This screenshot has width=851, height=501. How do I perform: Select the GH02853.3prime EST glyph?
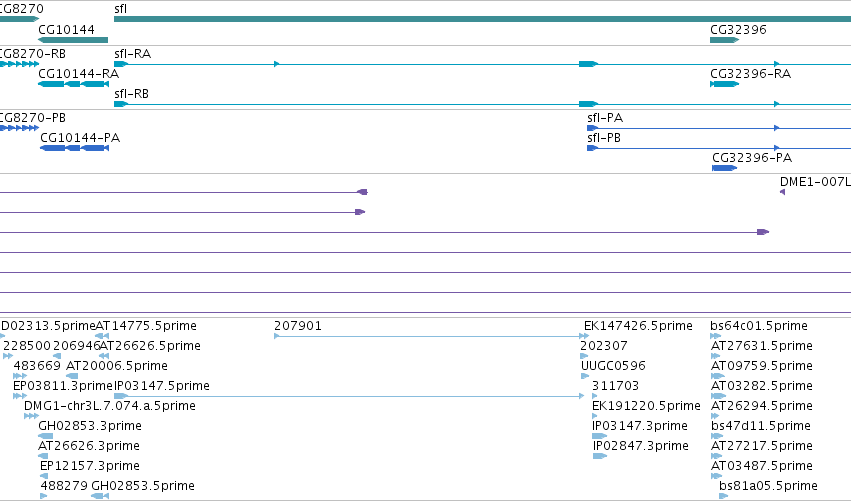46,436
